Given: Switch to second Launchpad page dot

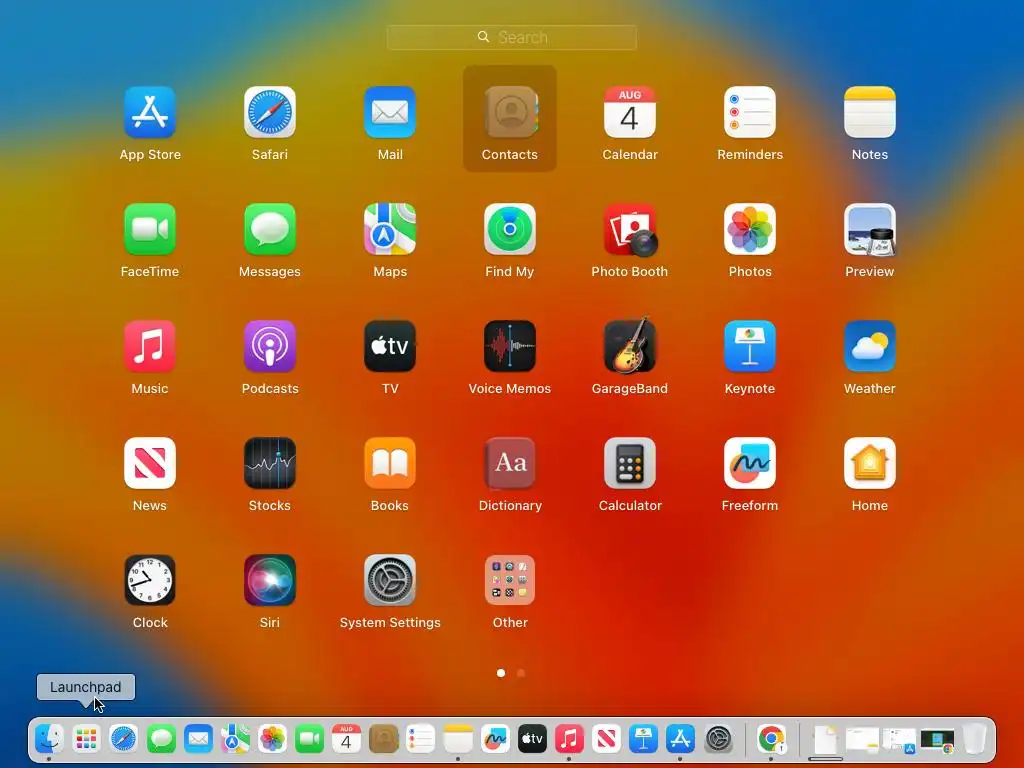Looking at the screenshot, I should pos(520,673).
